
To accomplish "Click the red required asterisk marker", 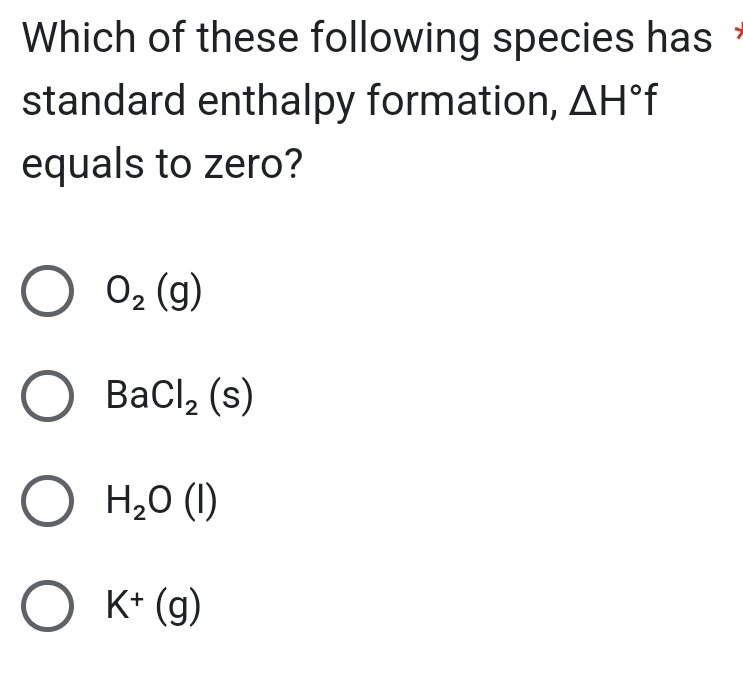I will [x=736, y=38].
